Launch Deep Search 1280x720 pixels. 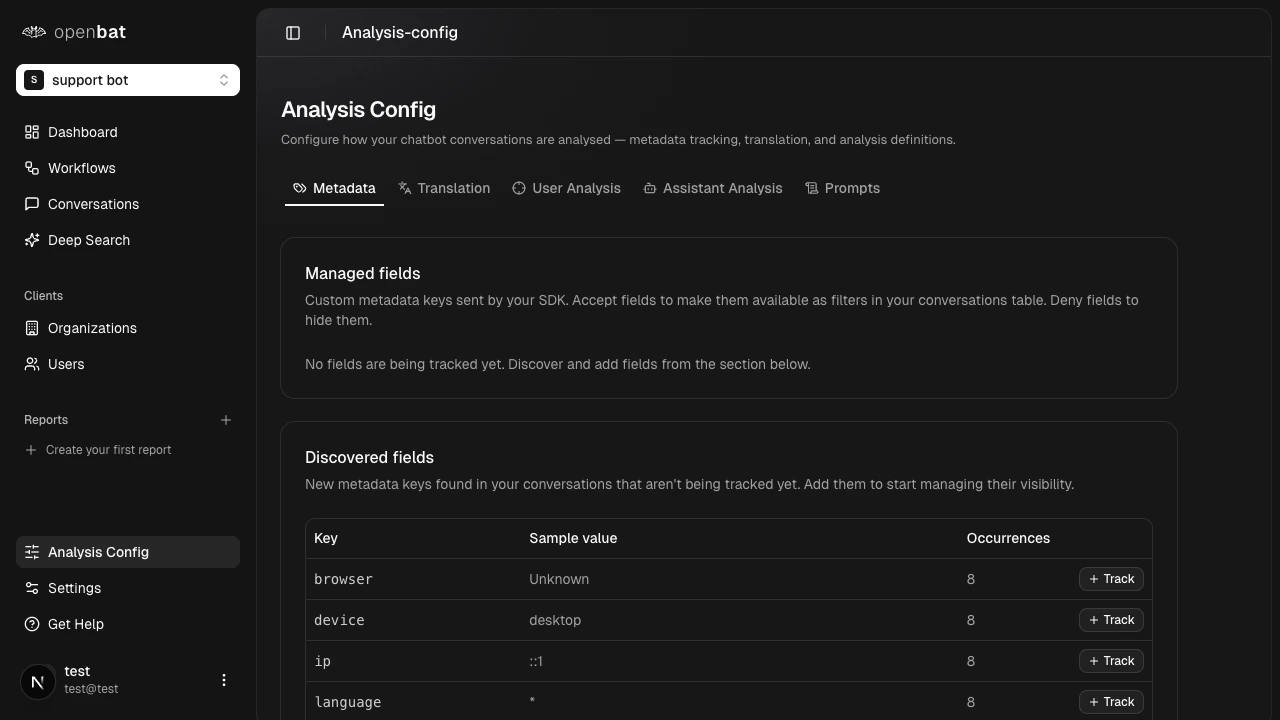[88, 240]
